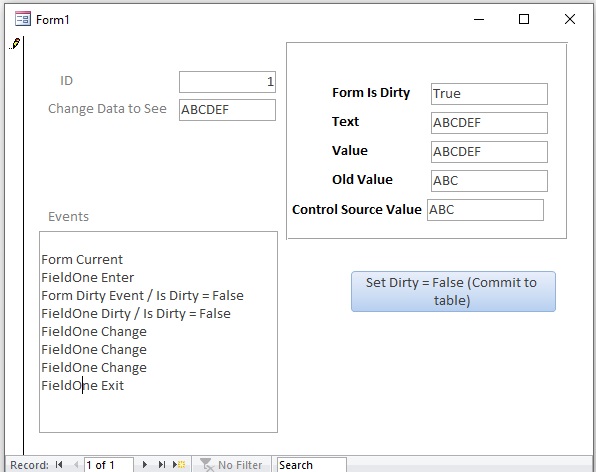Click the Search box in navigation bar
The height and width of the screenshot is (472, 596).
pyautogui.click(x=312, y=464)
